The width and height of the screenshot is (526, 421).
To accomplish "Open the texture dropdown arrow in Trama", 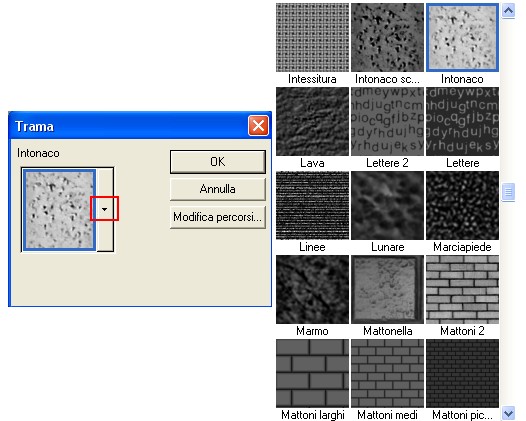I will [x=105, y=209].
